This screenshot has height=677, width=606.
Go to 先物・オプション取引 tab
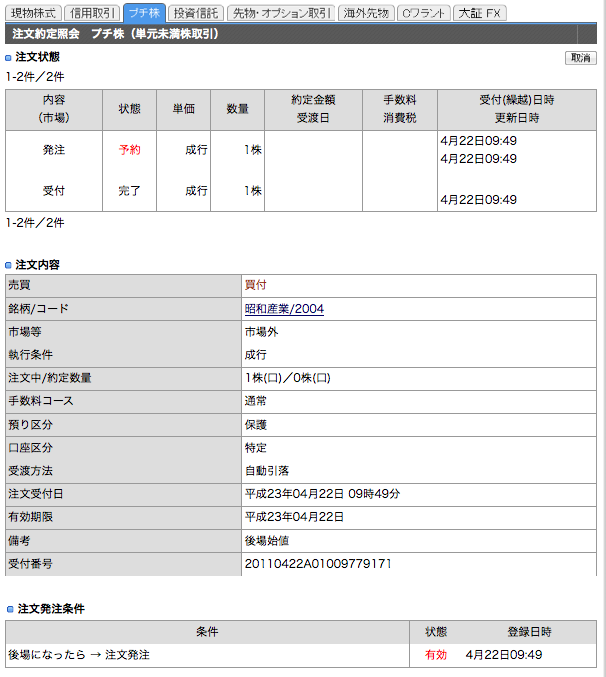pyautogui.click(x=281, y=13)
